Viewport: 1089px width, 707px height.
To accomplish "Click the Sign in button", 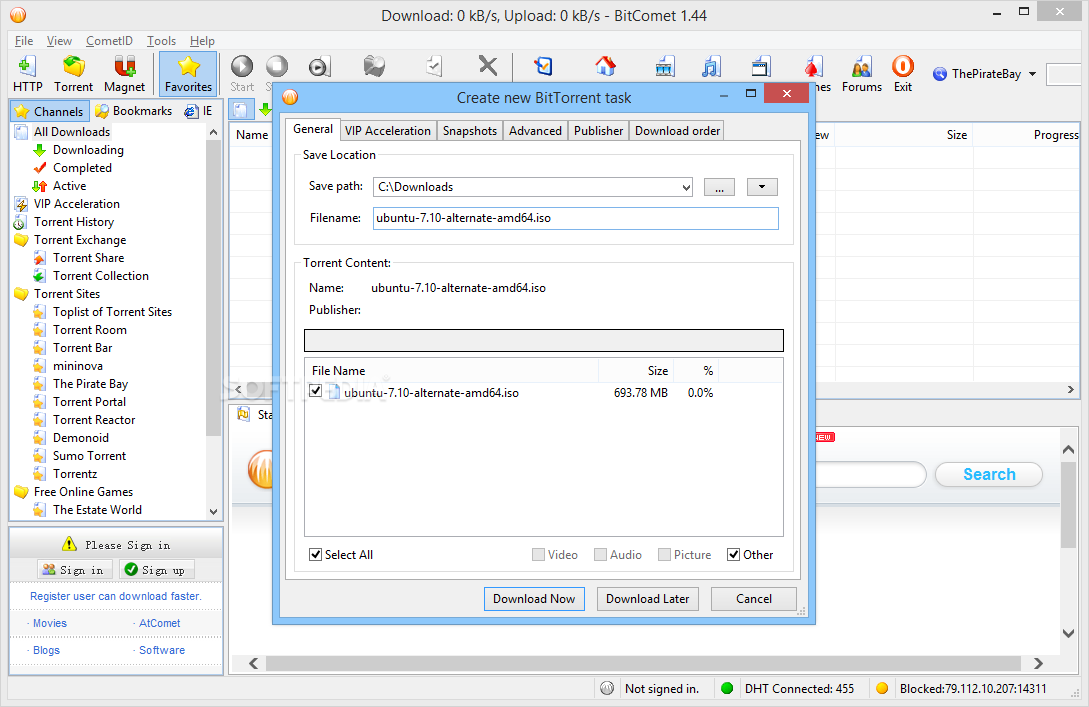I will point(73,569).
